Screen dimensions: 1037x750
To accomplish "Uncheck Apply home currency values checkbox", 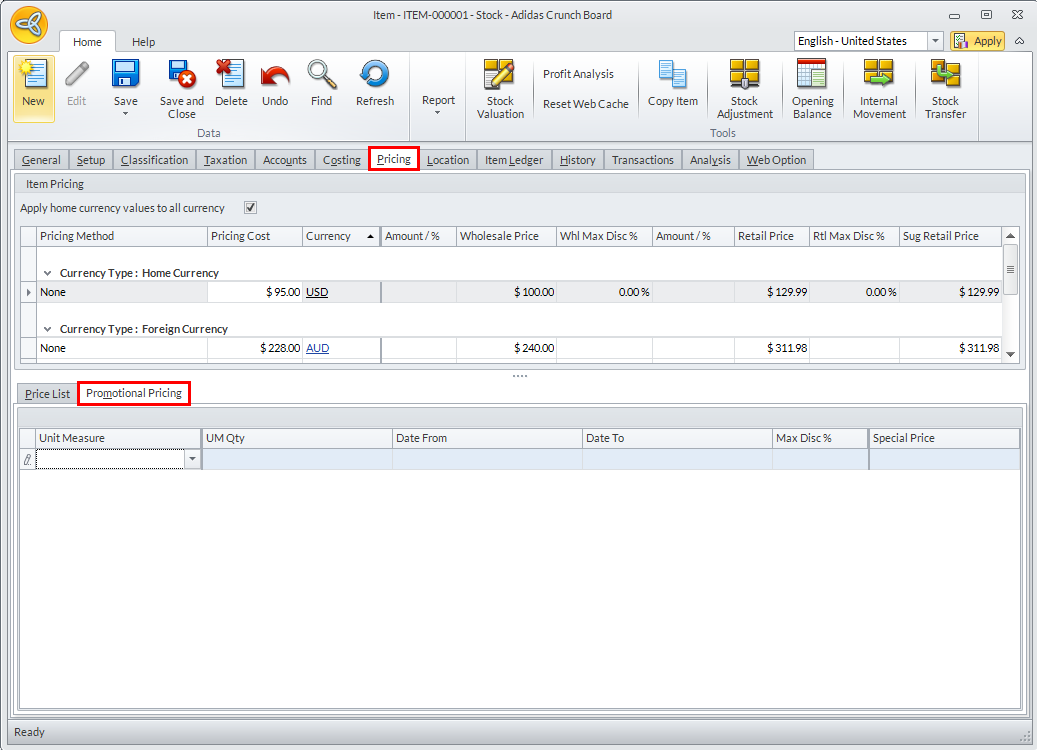I will point(251,208).
